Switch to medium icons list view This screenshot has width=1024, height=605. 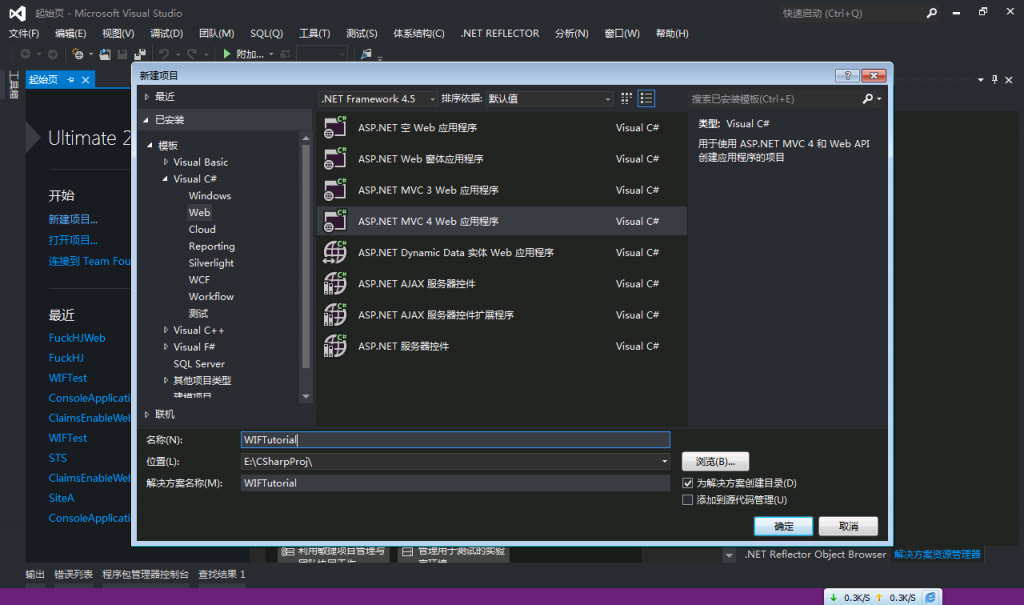point(647,99)
